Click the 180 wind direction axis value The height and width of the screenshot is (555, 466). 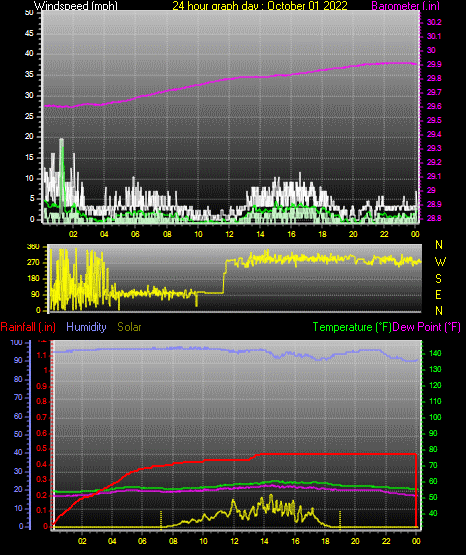coord(33,279)
